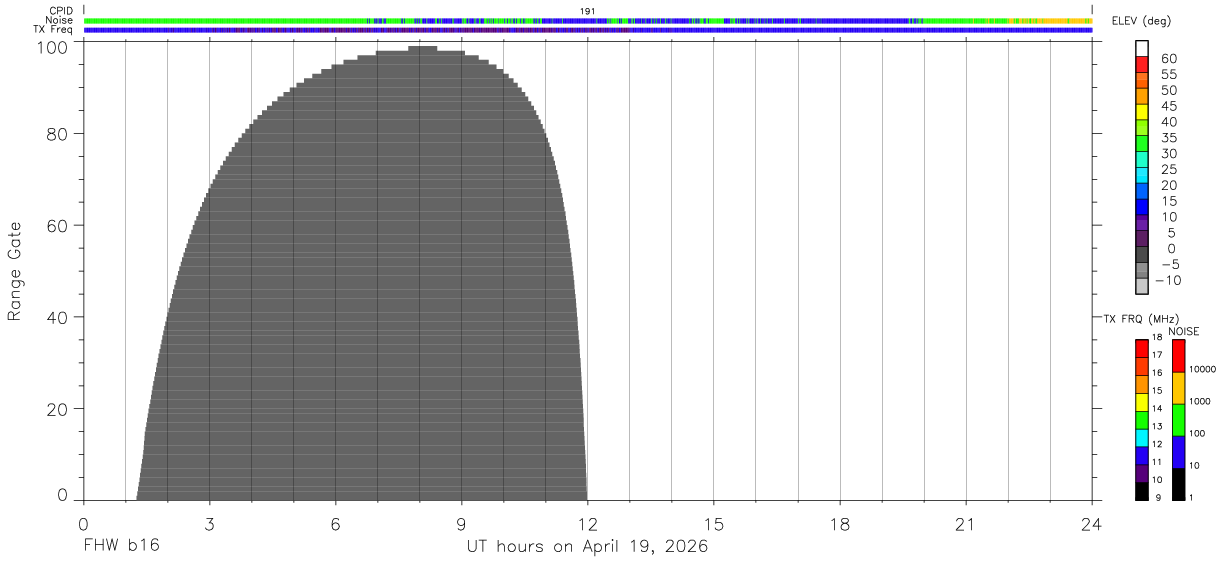Click the '10000' label on NOISE colorbar

point(1201,369)
